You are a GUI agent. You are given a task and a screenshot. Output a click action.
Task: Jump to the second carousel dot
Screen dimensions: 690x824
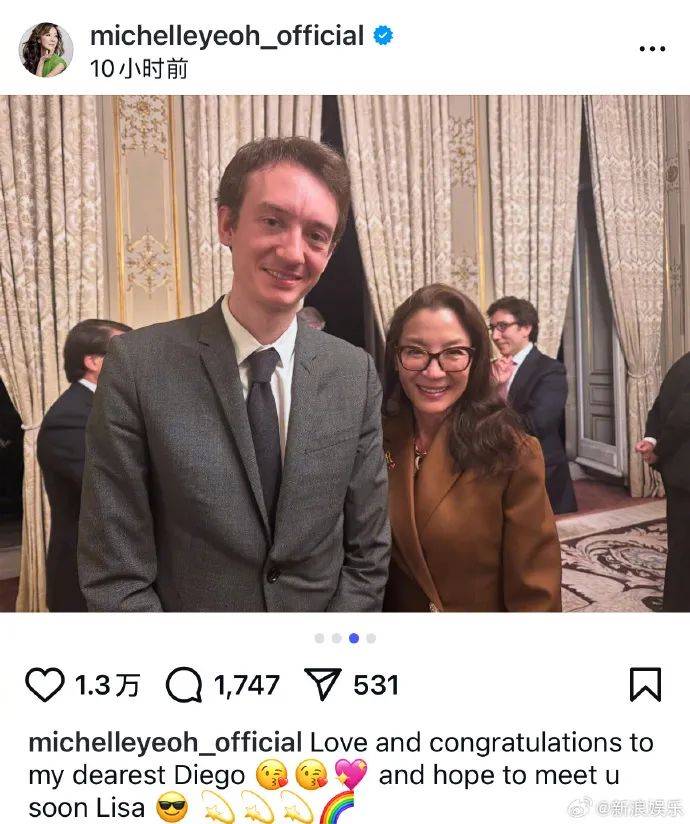point(337,638)
